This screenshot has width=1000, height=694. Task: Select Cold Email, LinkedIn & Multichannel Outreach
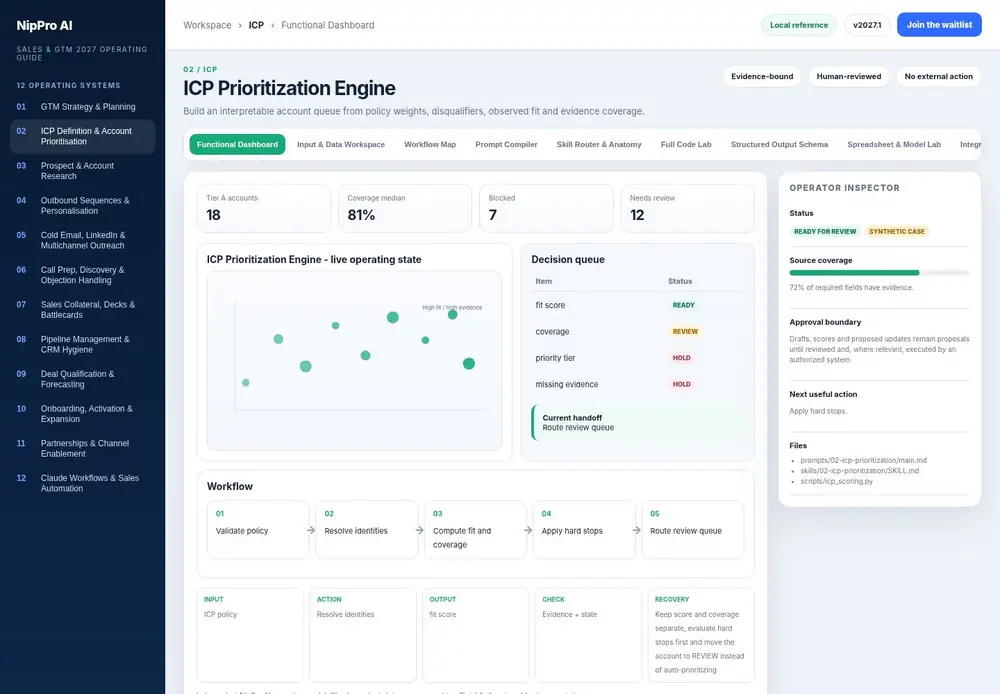(x=82, y=240)
